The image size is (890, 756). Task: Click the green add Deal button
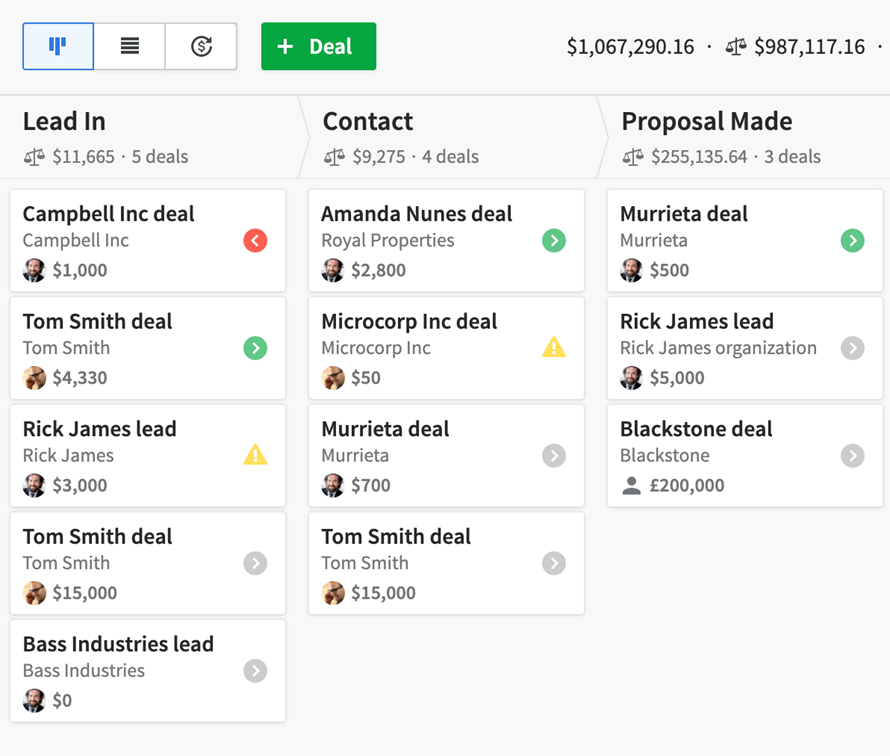coord(318,47)
